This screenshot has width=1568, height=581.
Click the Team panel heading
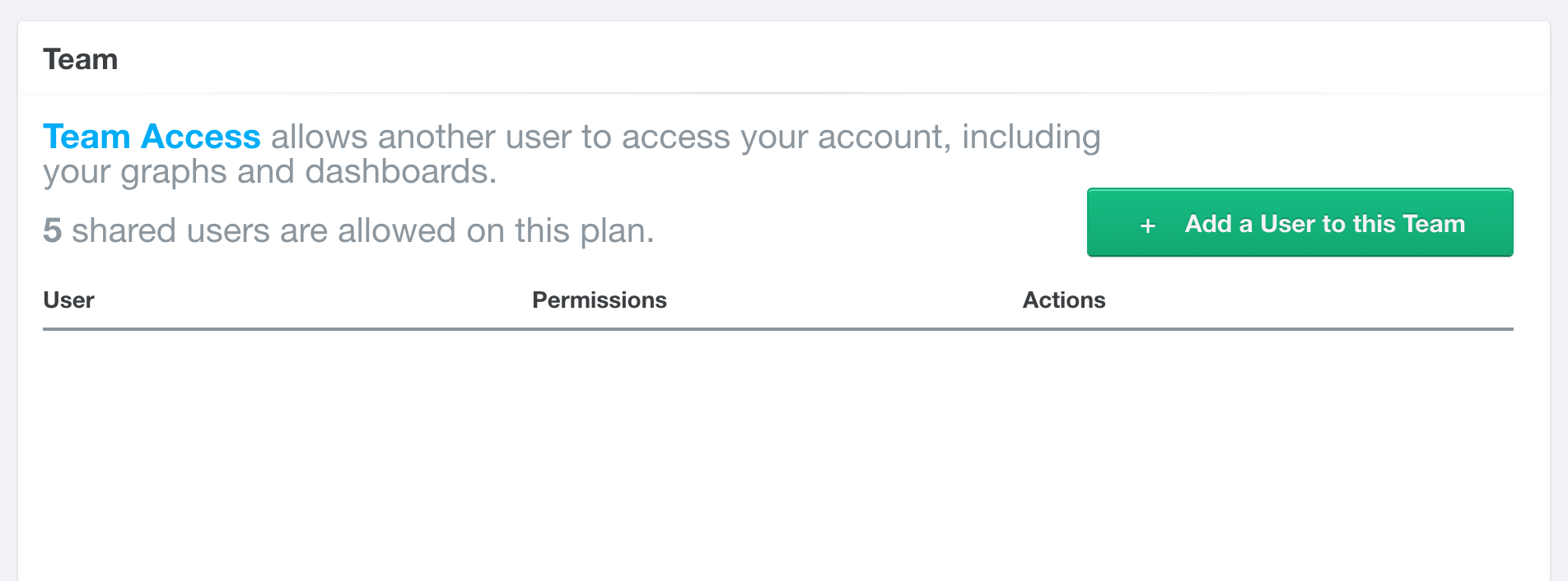tap(80, 59)
